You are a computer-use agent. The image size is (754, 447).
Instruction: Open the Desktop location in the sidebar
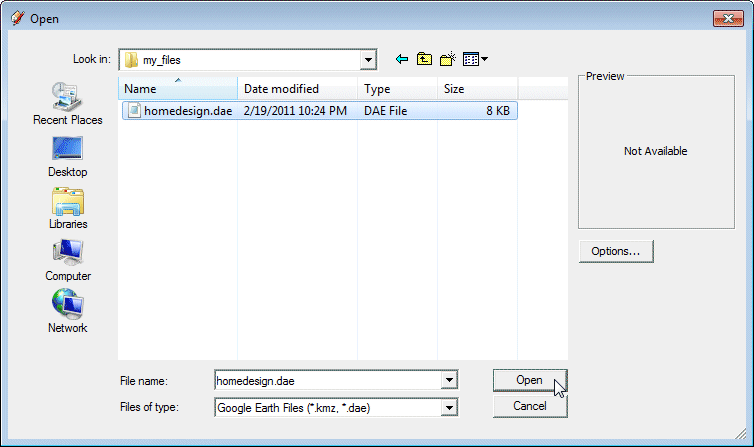(x=68, y=150)
